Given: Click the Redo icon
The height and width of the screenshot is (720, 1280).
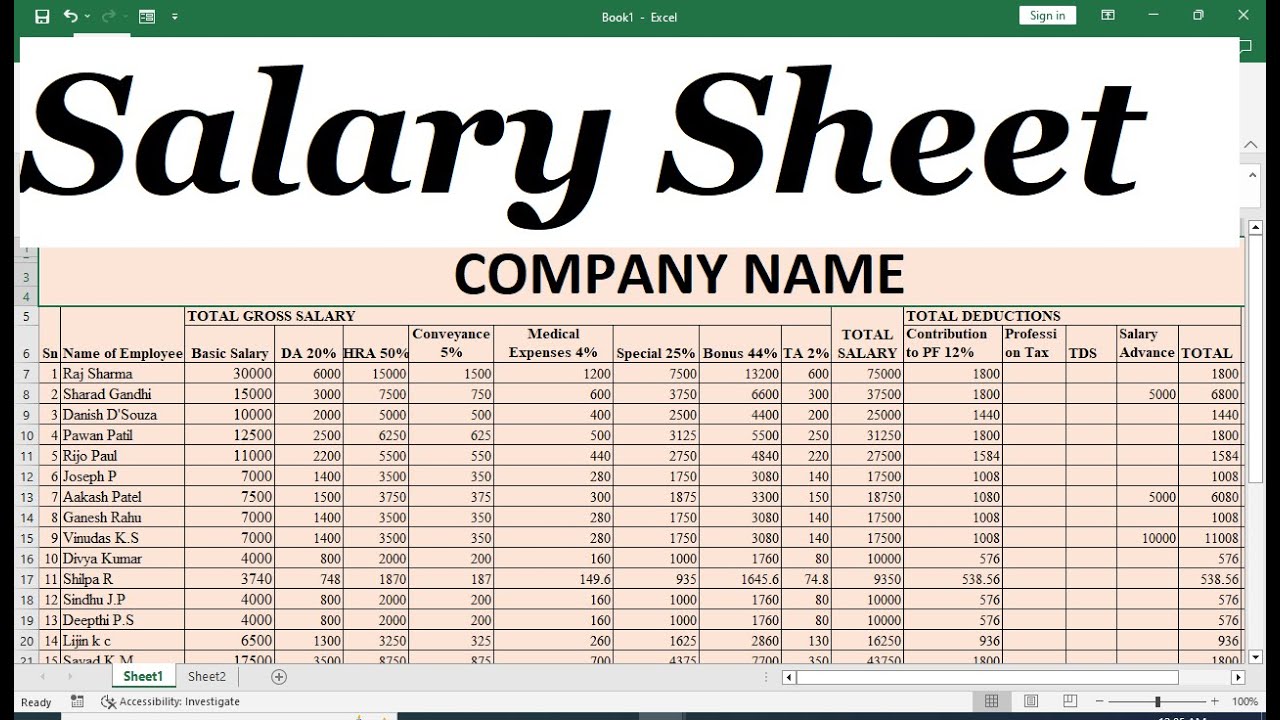Looking at the screenshot, I should click(108, 16).
